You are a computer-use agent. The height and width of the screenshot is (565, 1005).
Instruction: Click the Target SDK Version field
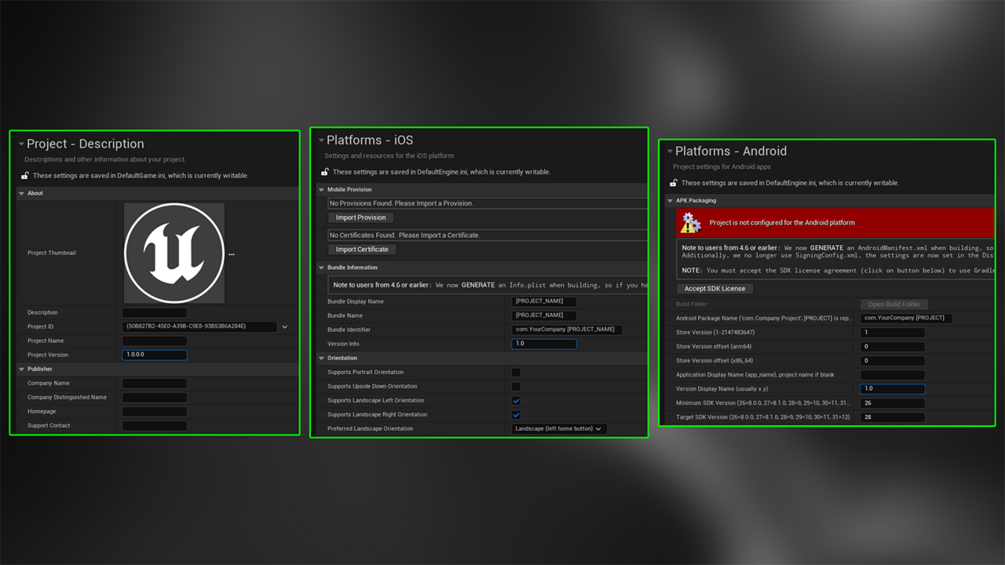coord(892,417)
